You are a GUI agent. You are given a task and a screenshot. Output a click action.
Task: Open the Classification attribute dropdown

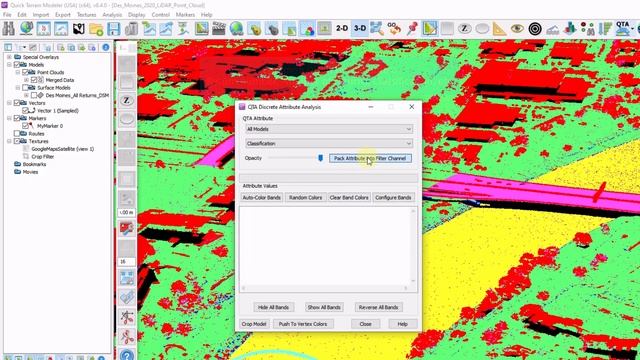(x=329, y=144)
